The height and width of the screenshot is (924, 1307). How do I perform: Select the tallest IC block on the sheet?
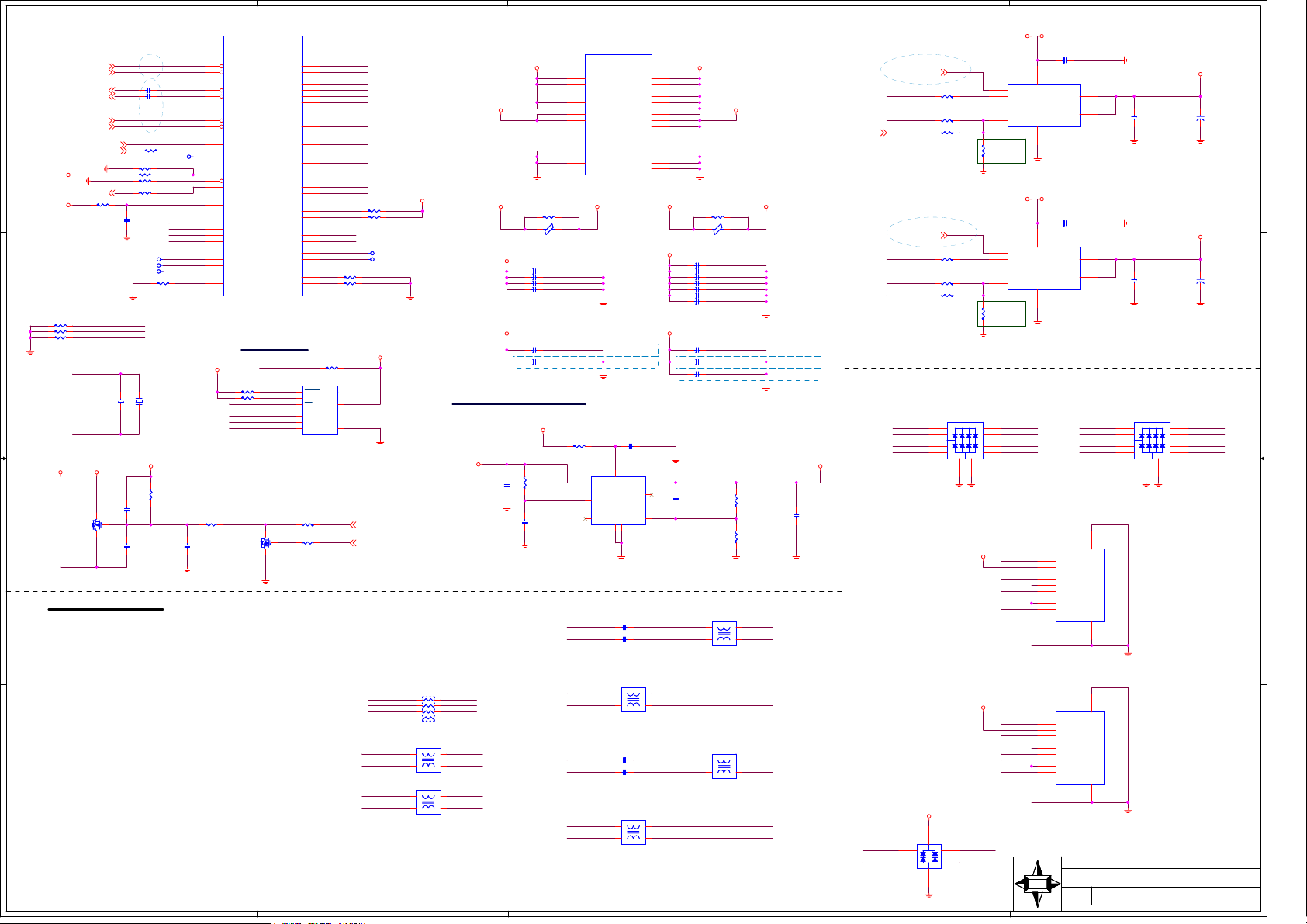tap(263, 166)
